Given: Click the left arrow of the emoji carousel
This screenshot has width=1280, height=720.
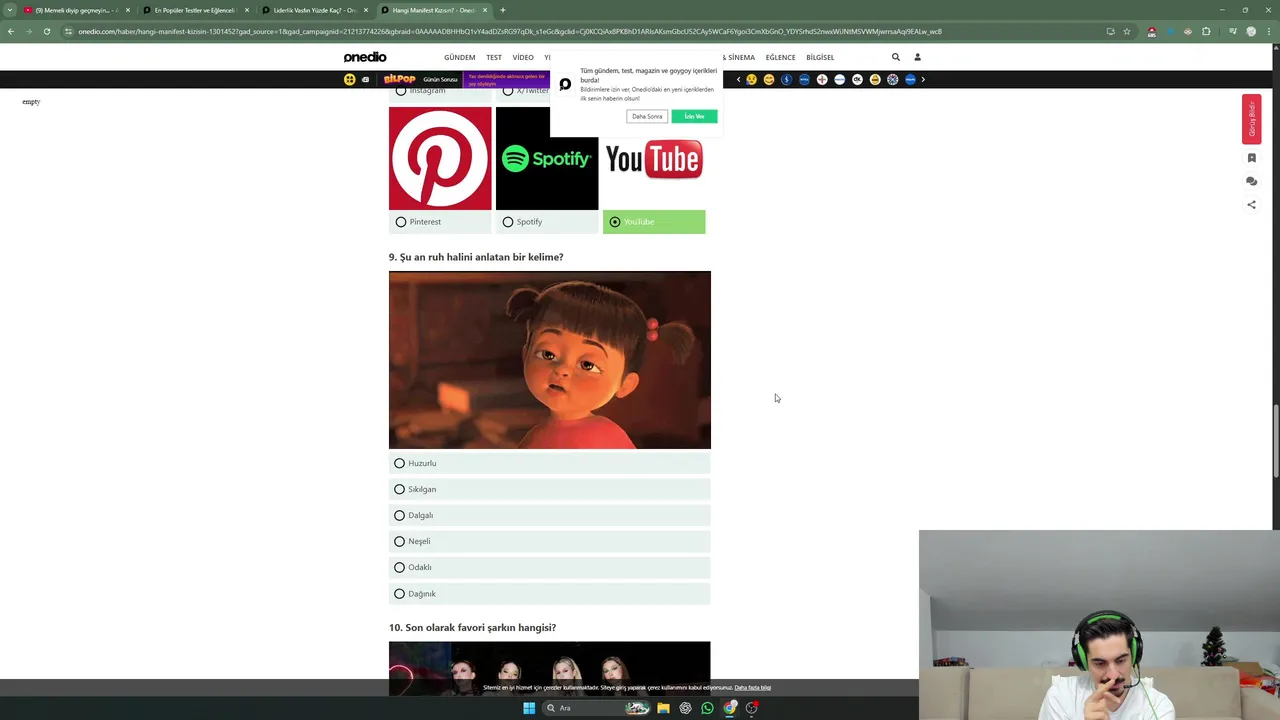Looking at the screenshot, I should click(739, 79).
